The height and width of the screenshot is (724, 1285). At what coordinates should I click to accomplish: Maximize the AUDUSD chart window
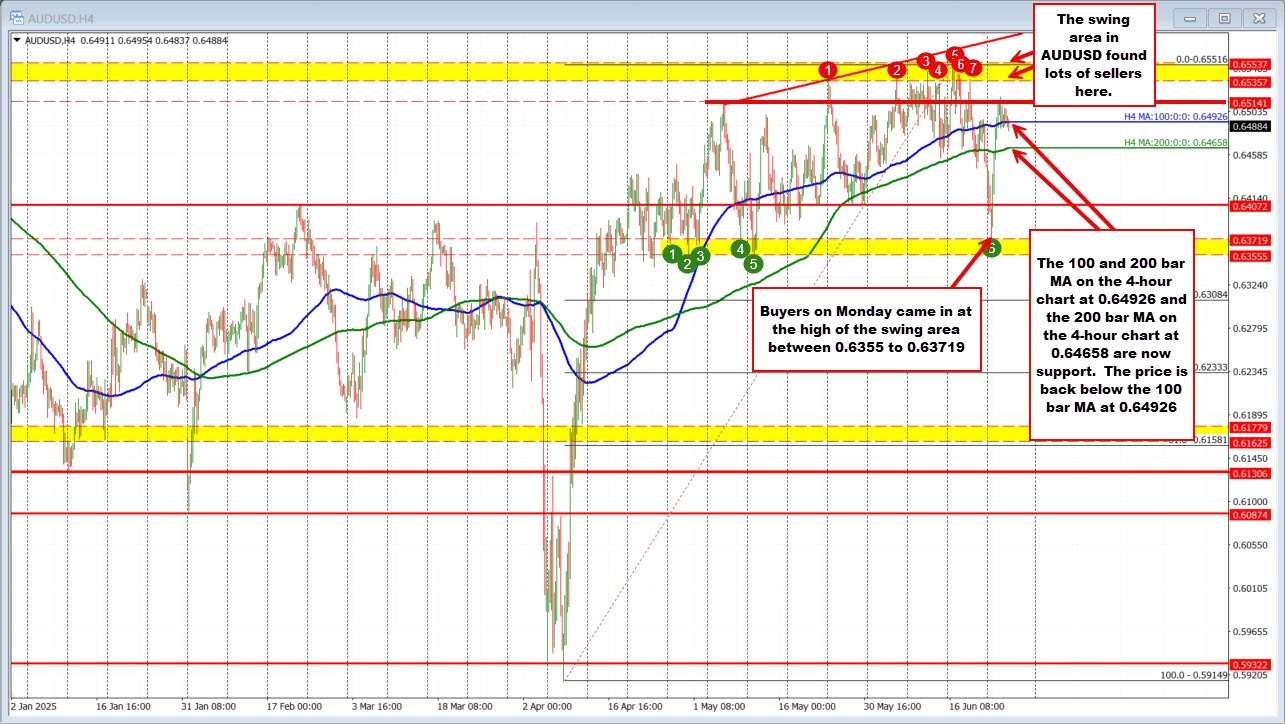pos(1223,18)
